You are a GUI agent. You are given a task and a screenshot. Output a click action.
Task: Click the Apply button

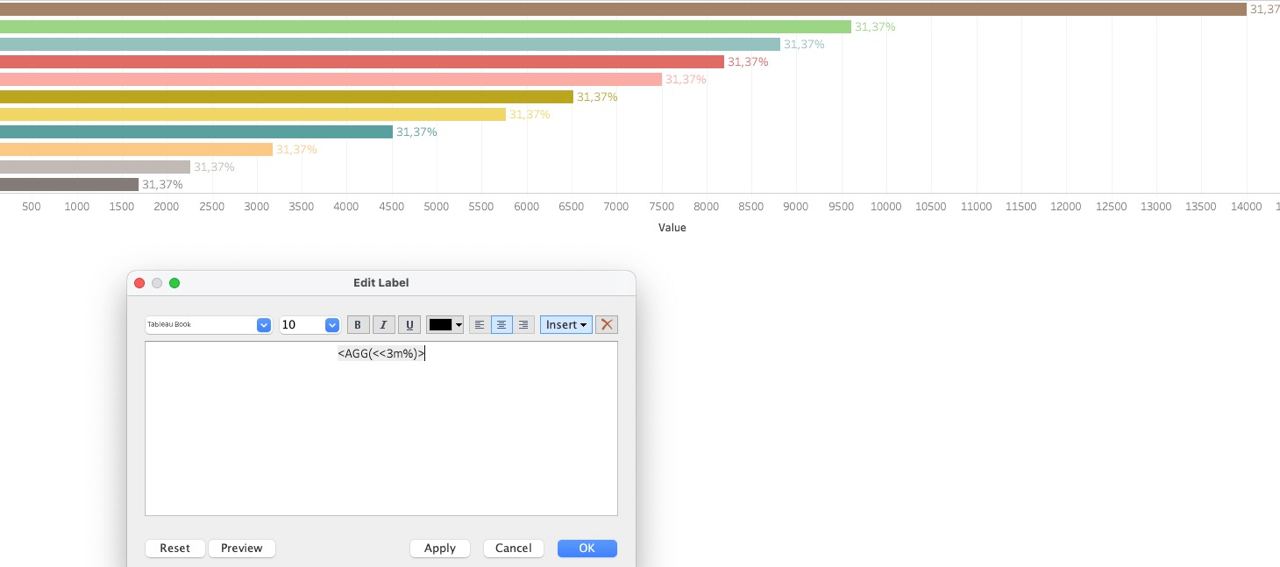(x=440, y=548)
